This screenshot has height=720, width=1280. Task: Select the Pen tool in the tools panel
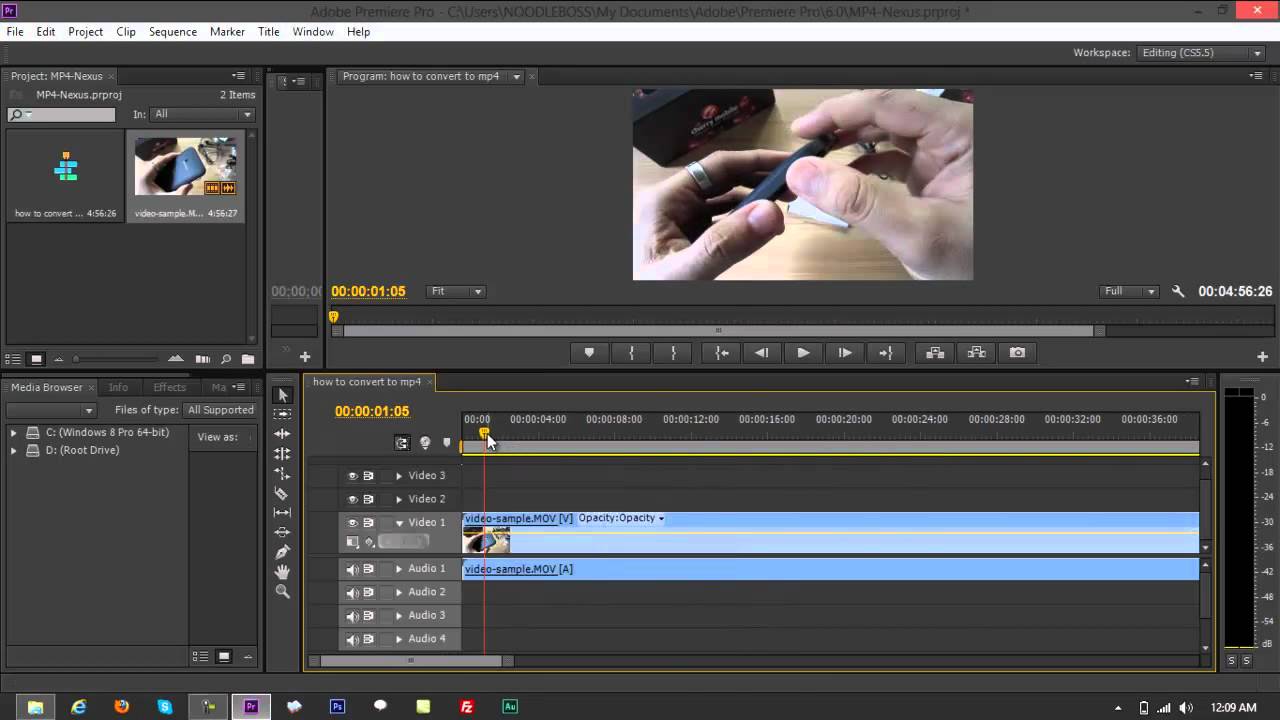pyautogui.click(x=282, y=552)
